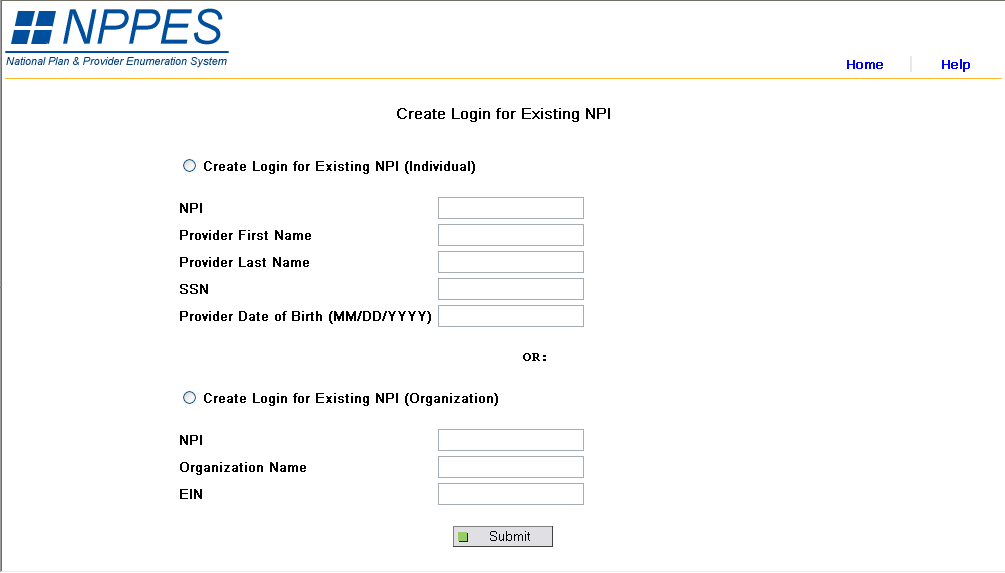The height and width of the screenshot is (573, 1005).
Task: Click the 'OR:' separator text
Action: (x=535, y=358)
